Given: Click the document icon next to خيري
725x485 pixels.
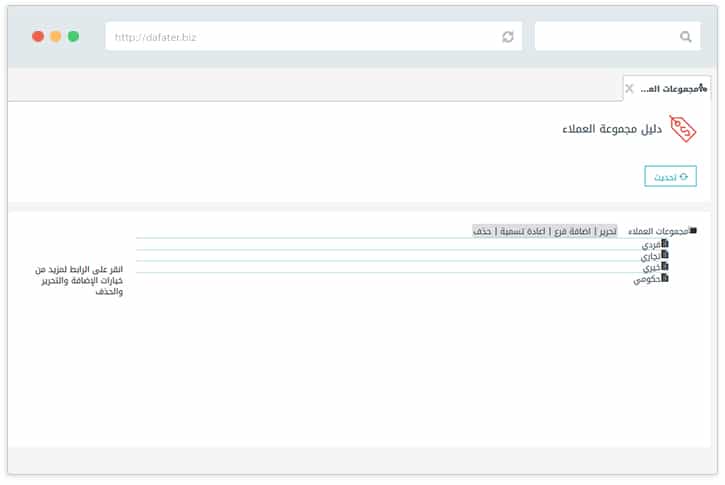Looking at the screenshot, I should click(x=665, y=267).
